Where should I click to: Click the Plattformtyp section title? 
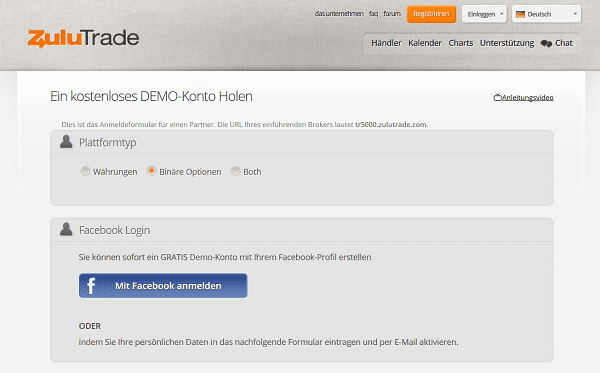[108, 142]
